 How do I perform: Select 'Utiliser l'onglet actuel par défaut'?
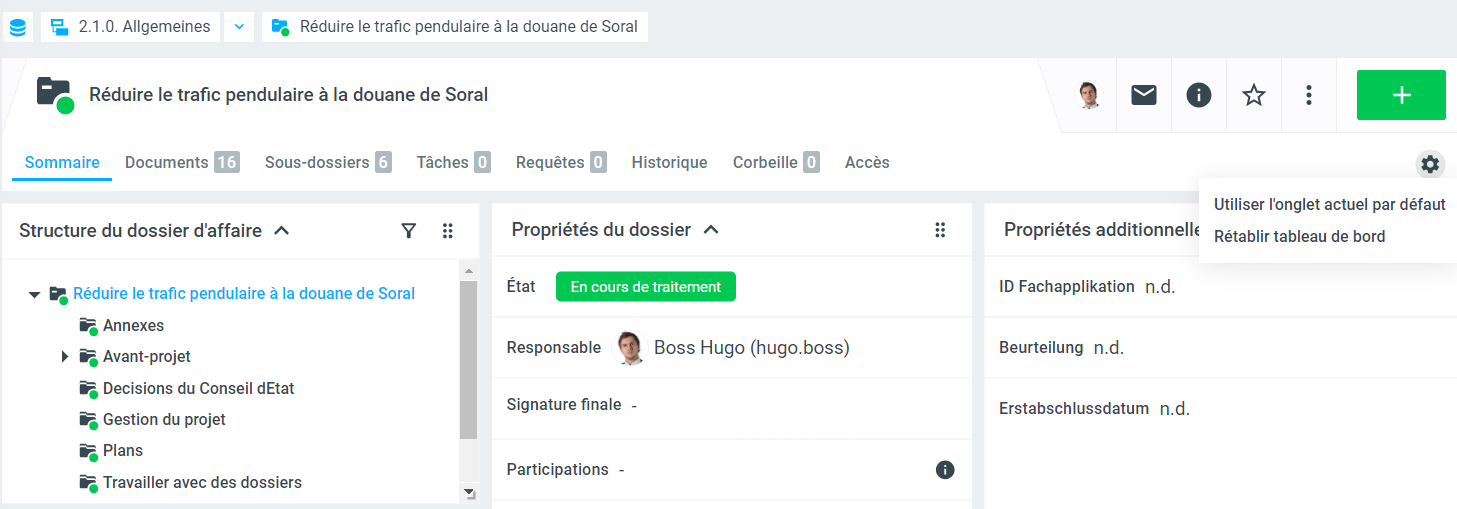pos(1329,205)
